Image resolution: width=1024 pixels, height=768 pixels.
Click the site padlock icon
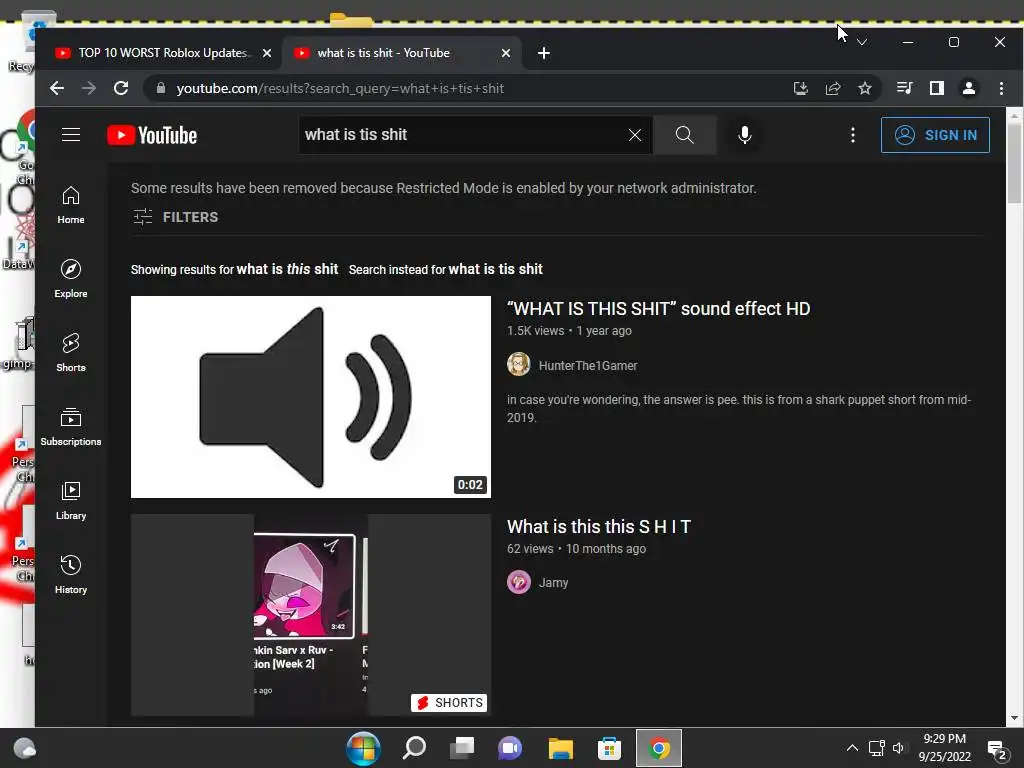pyautogui.click(x=160, y=88)
